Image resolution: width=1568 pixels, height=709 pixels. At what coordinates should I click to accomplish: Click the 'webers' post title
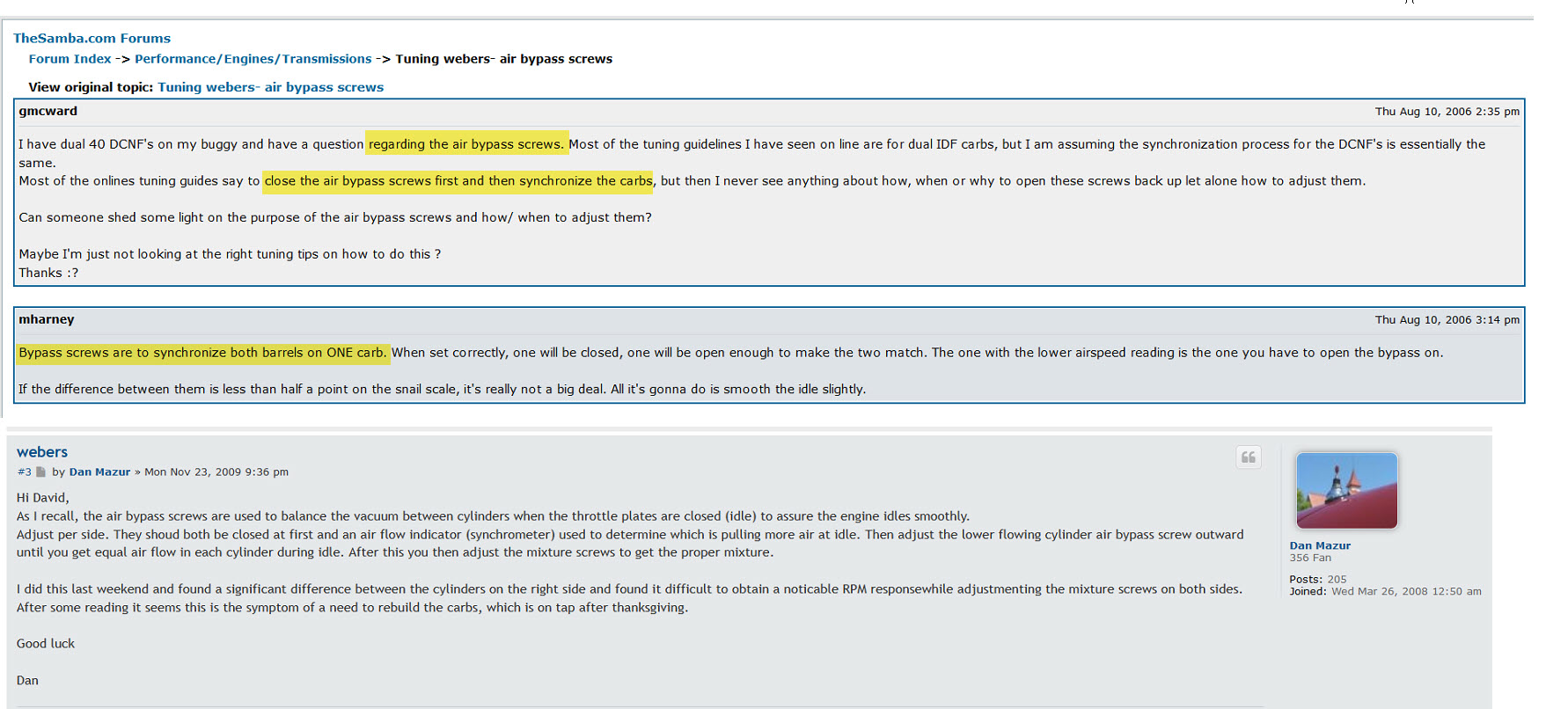[42, 452]
